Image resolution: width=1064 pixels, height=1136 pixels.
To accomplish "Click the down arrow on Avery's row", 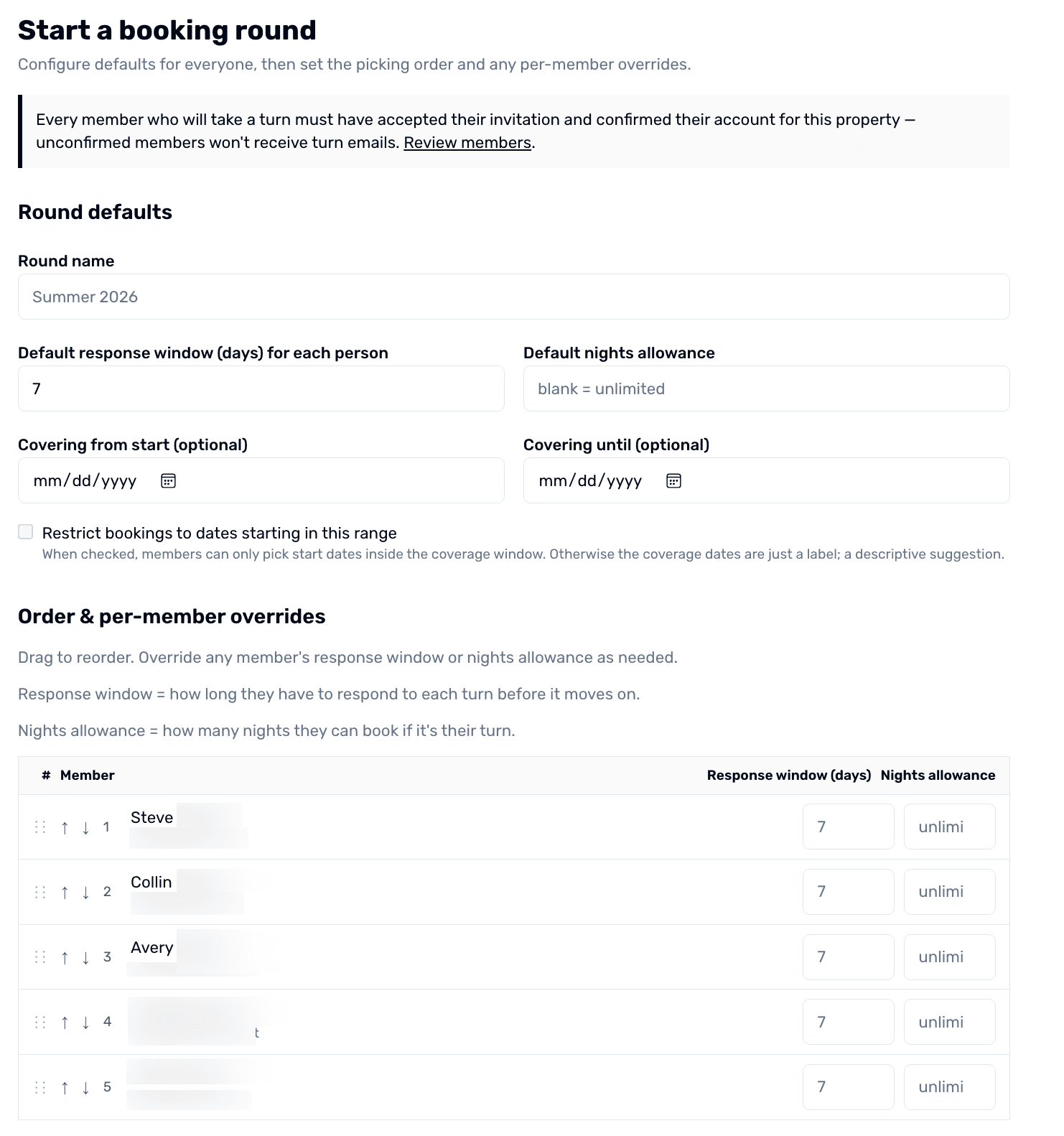I will pos(85,956).
